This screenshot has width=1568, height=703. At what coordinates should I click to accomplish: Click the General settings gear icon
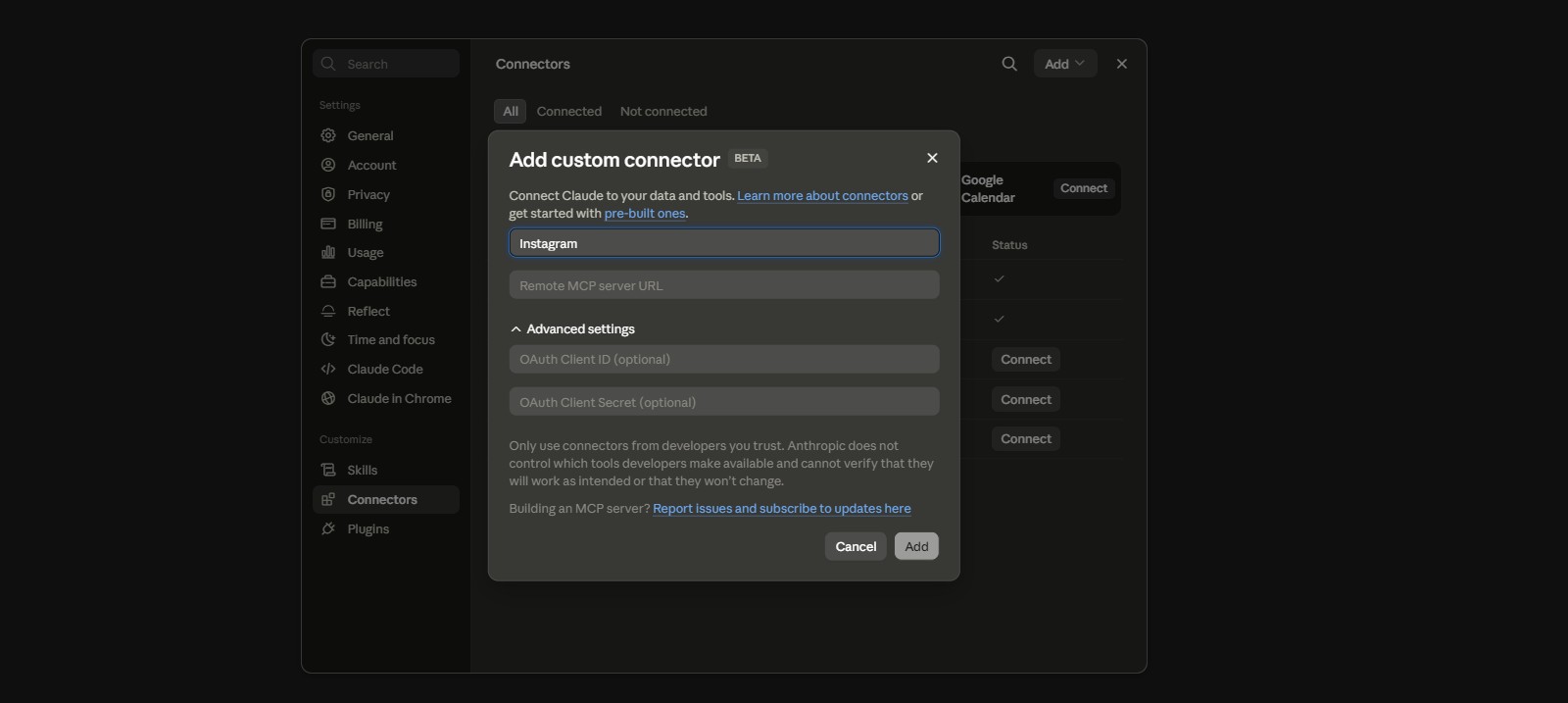(328, 135)
